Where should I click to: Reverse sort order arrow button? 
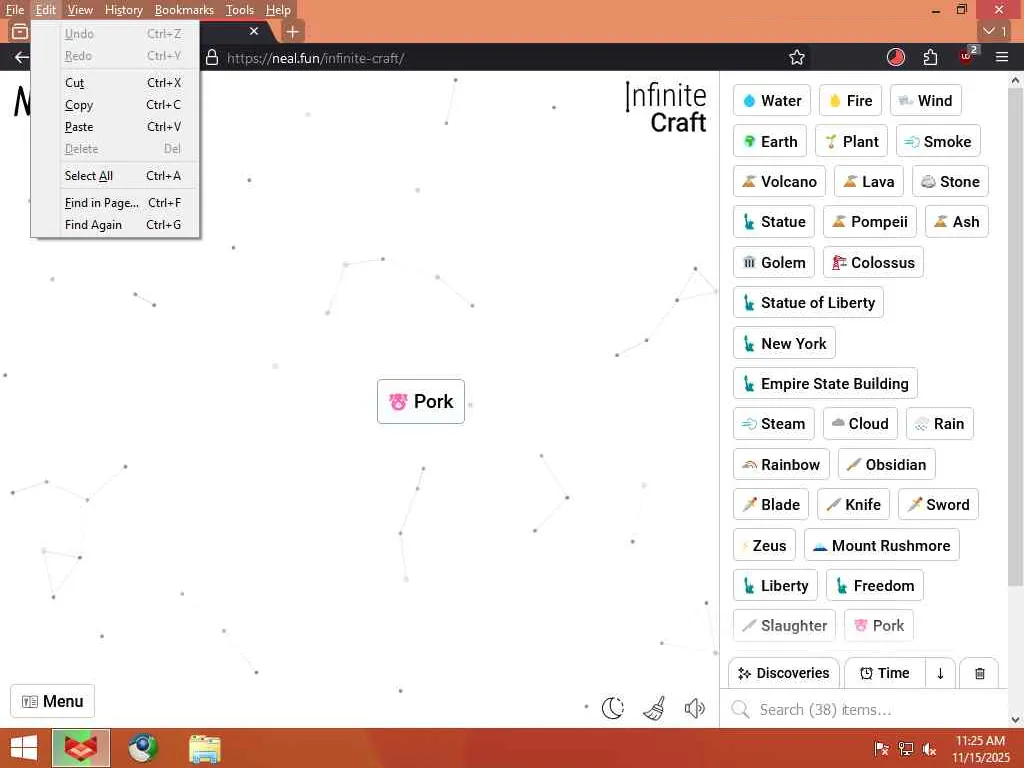coord(940,673)
